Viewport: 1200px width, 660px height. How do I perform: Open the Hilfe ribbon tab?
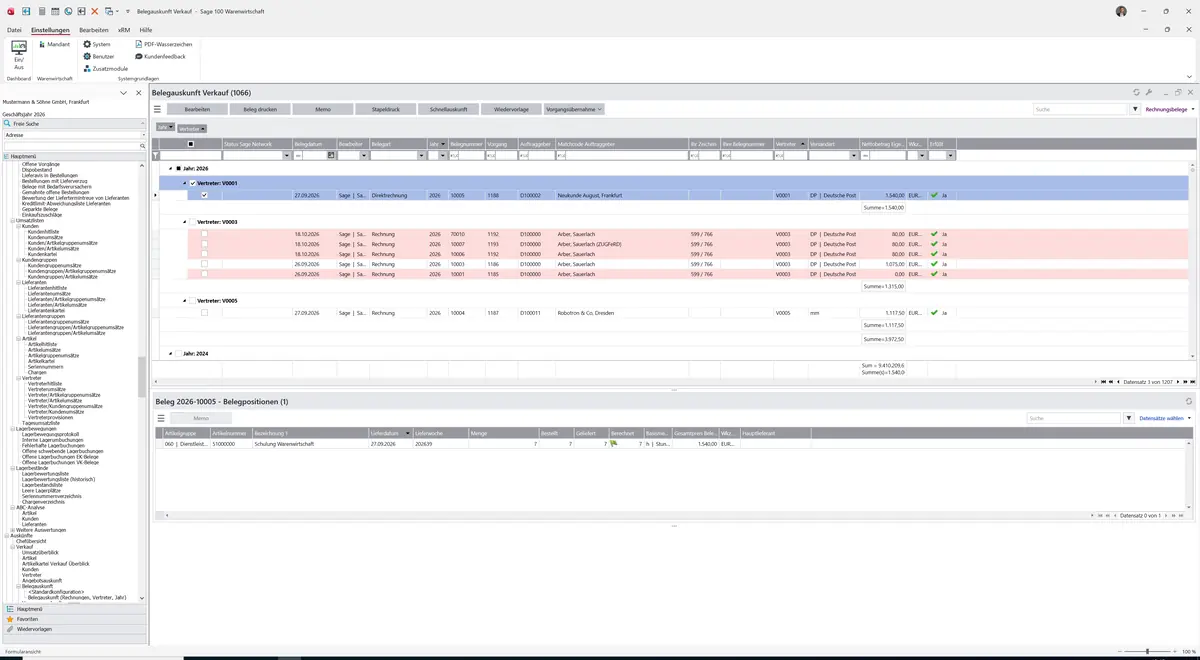146,30
